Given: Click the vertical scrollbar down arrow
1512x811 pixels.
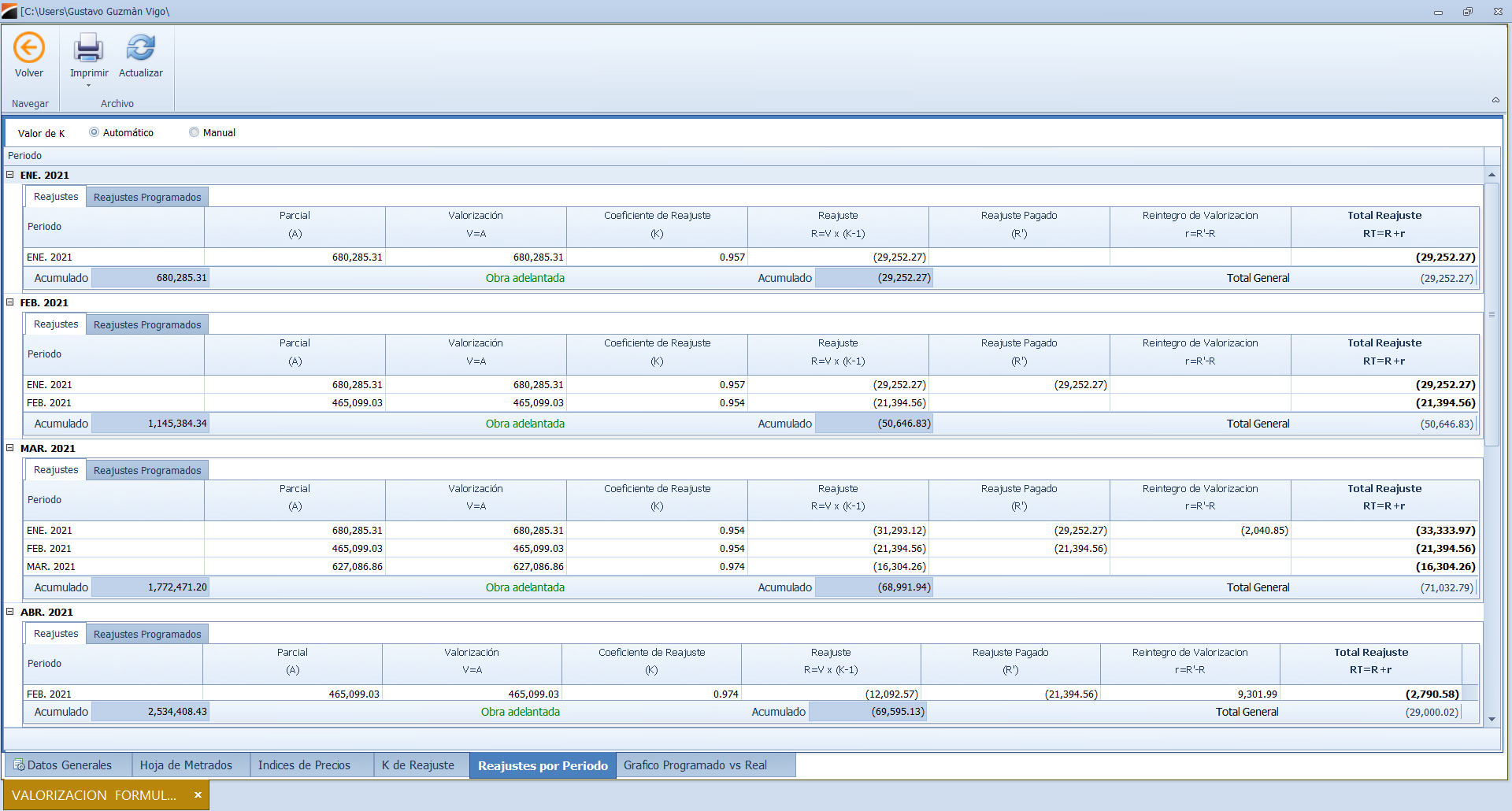Looking at the screenshot, I should coord(1492,719).
